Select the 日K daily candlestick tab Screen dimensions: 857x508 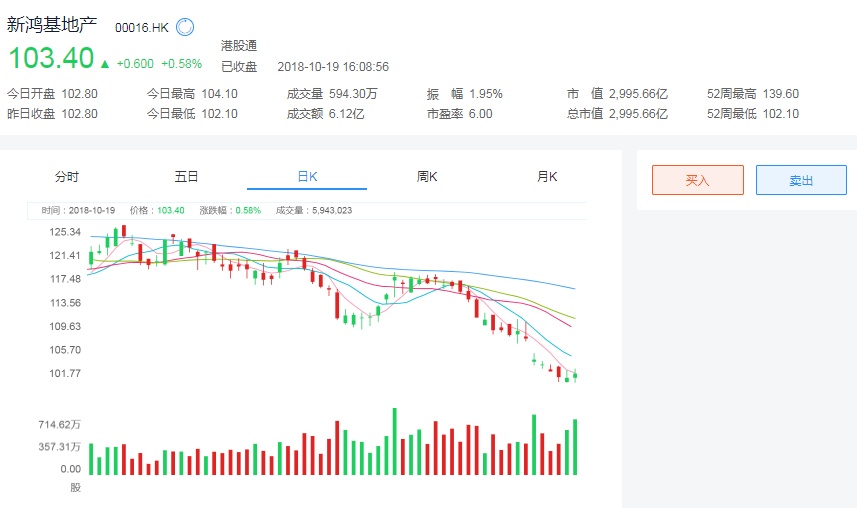pos(307,177)
